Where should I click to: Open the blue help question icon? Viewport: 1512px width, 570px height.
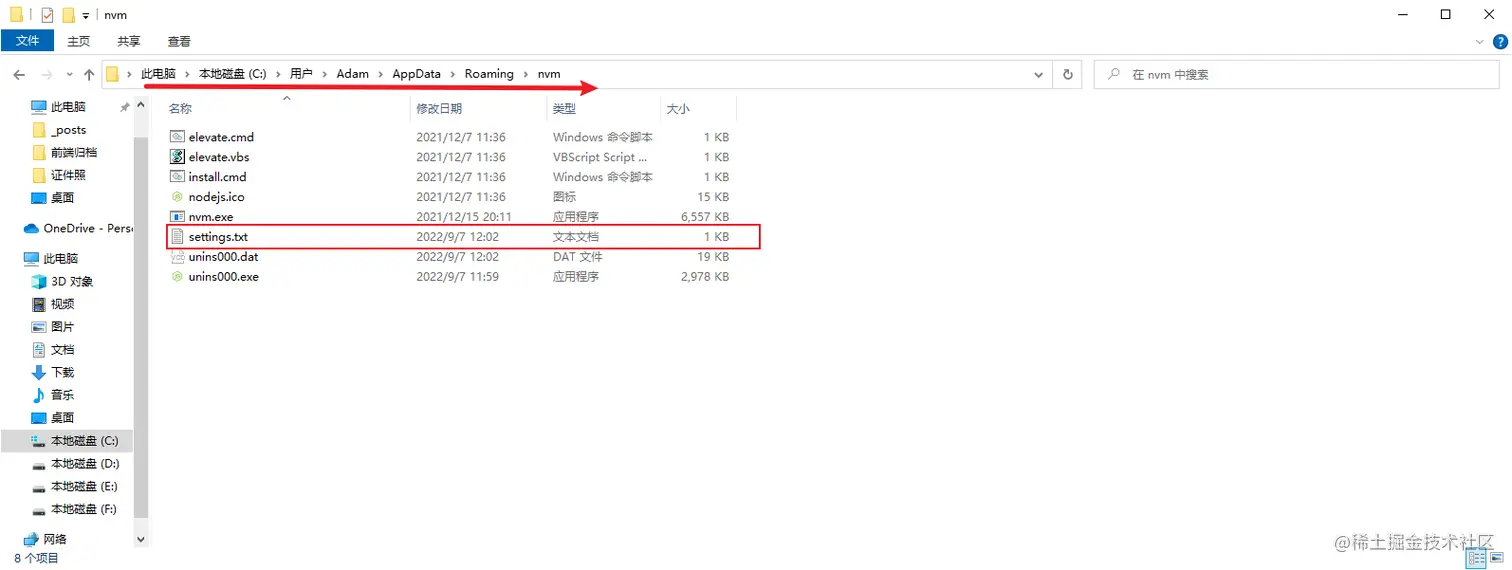pyautogui.click(x=1500, y=42)
